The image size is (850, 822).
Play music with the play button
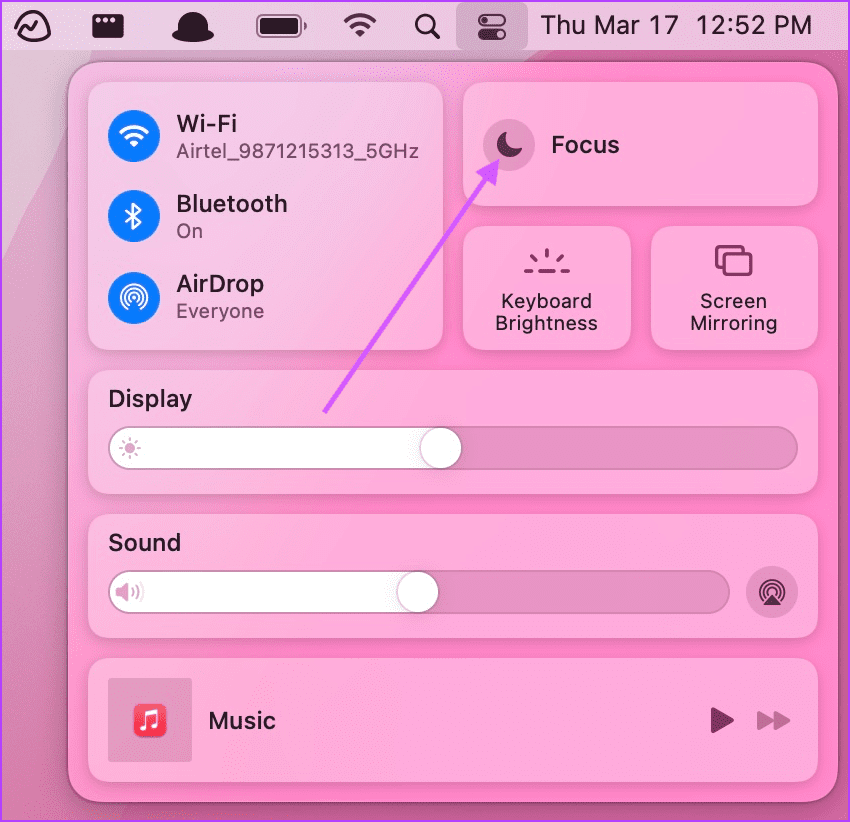722,721
